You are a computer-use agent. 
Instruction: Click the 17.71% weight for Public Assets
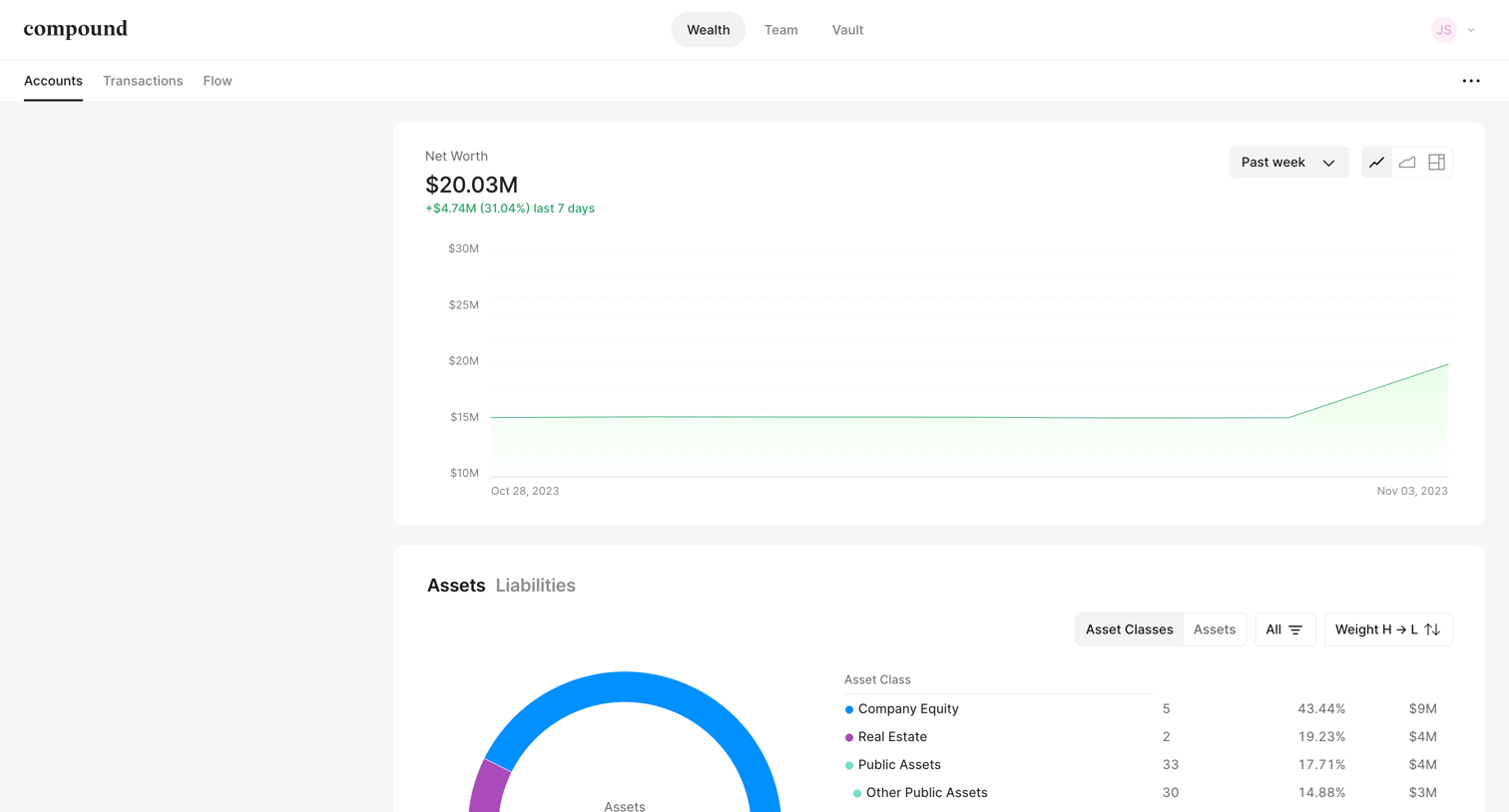[1321, 765]
